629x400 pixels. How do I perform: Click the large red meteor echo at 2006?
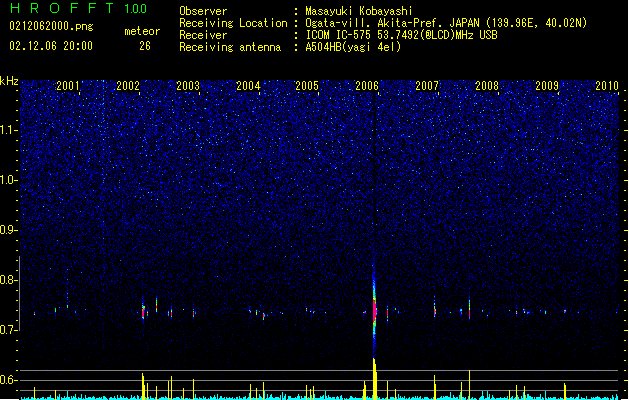tap(375, 311)
